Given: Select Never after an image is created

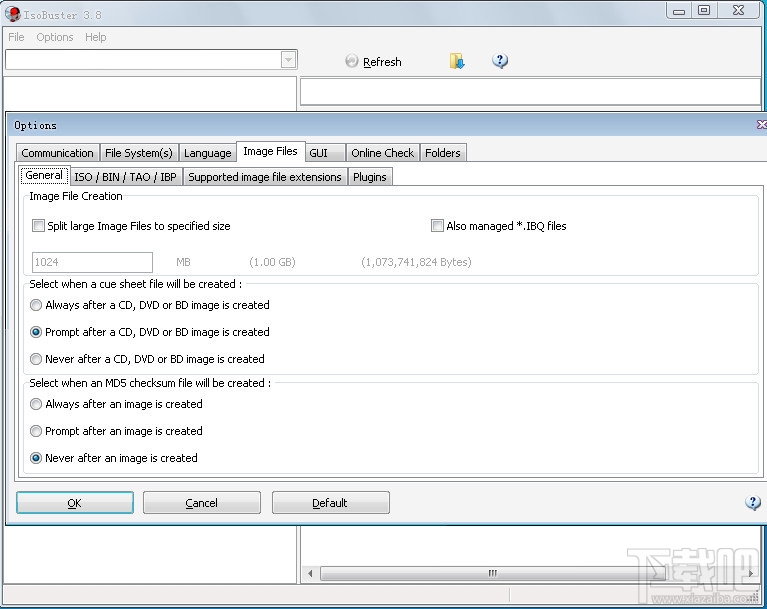Looking at the screenshot, I should [36, 458].
